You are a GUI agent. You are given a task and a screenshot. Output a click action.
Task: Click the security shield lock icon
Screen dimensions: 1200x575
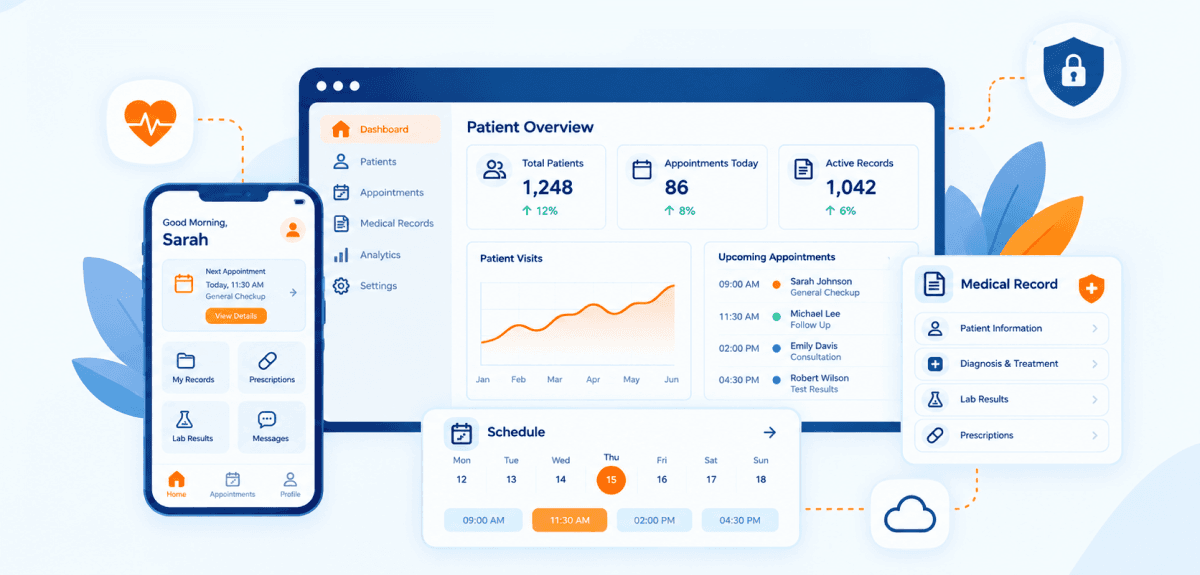tap(1072, 71)
